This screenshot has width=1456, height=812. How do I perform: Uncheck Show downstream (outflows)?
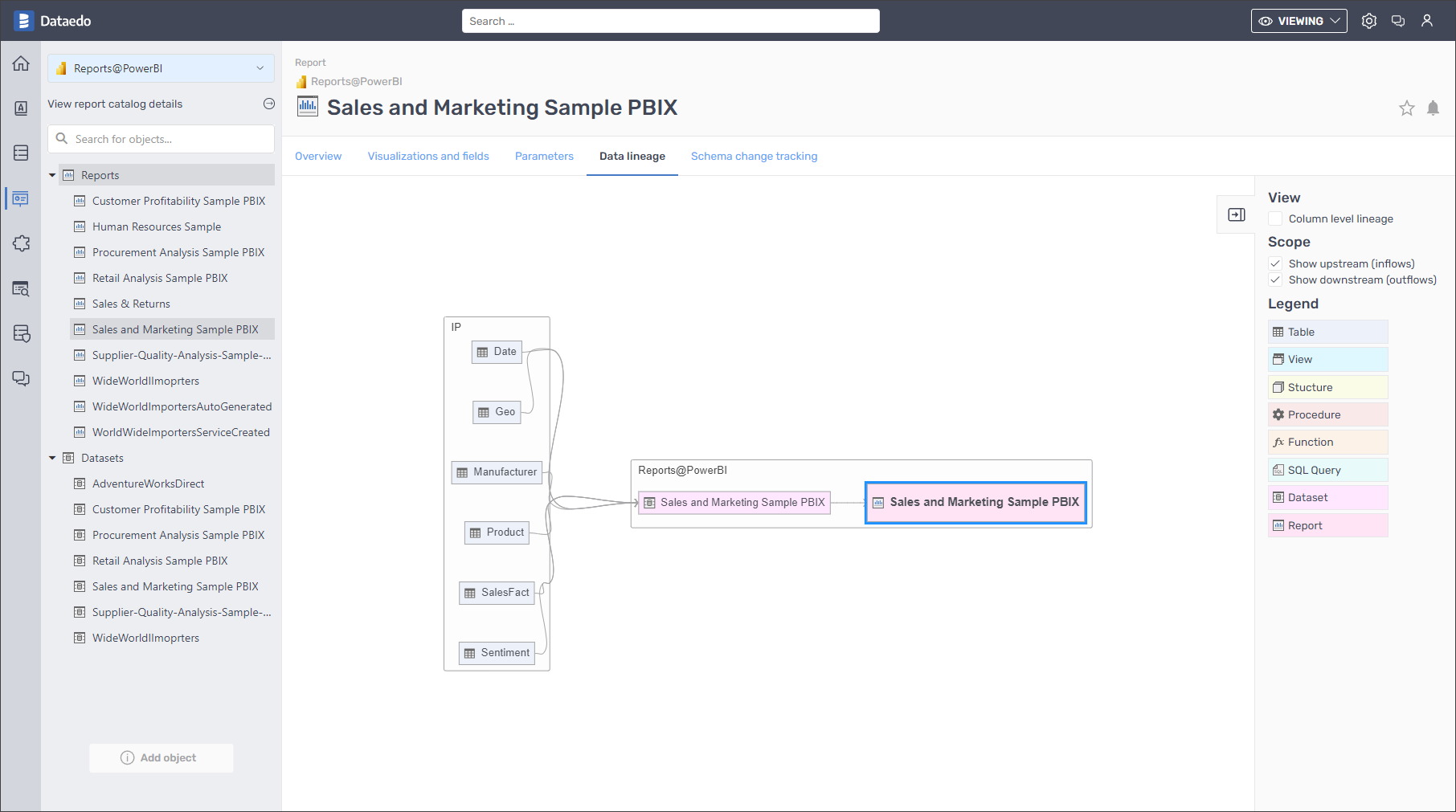(x=1275, y=280)
